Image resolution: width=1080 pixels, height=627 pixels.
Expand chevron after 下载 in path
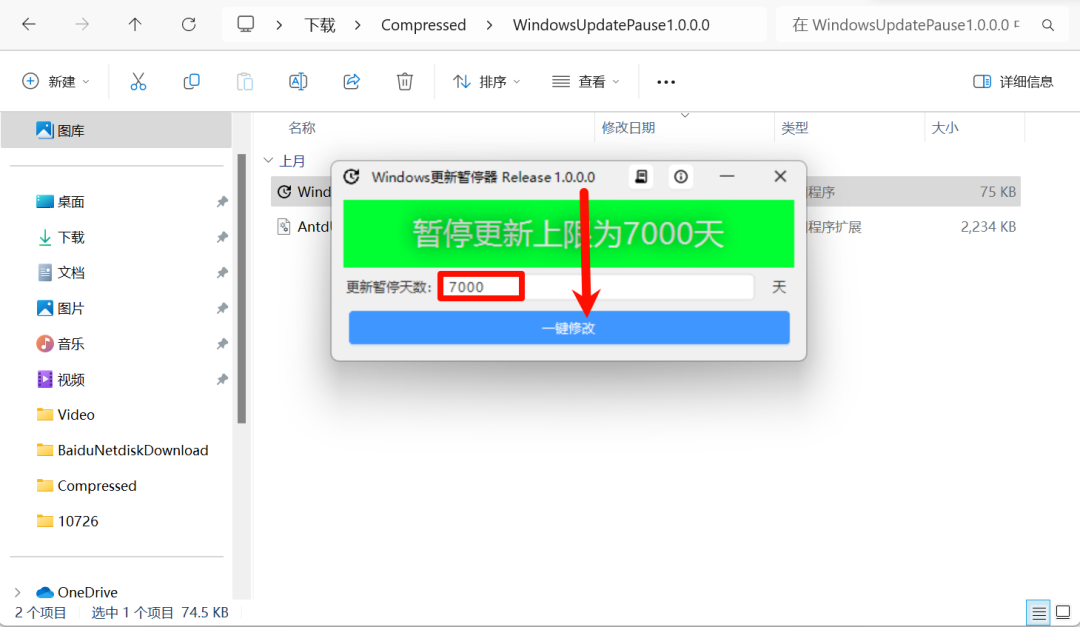click(357, 25)
